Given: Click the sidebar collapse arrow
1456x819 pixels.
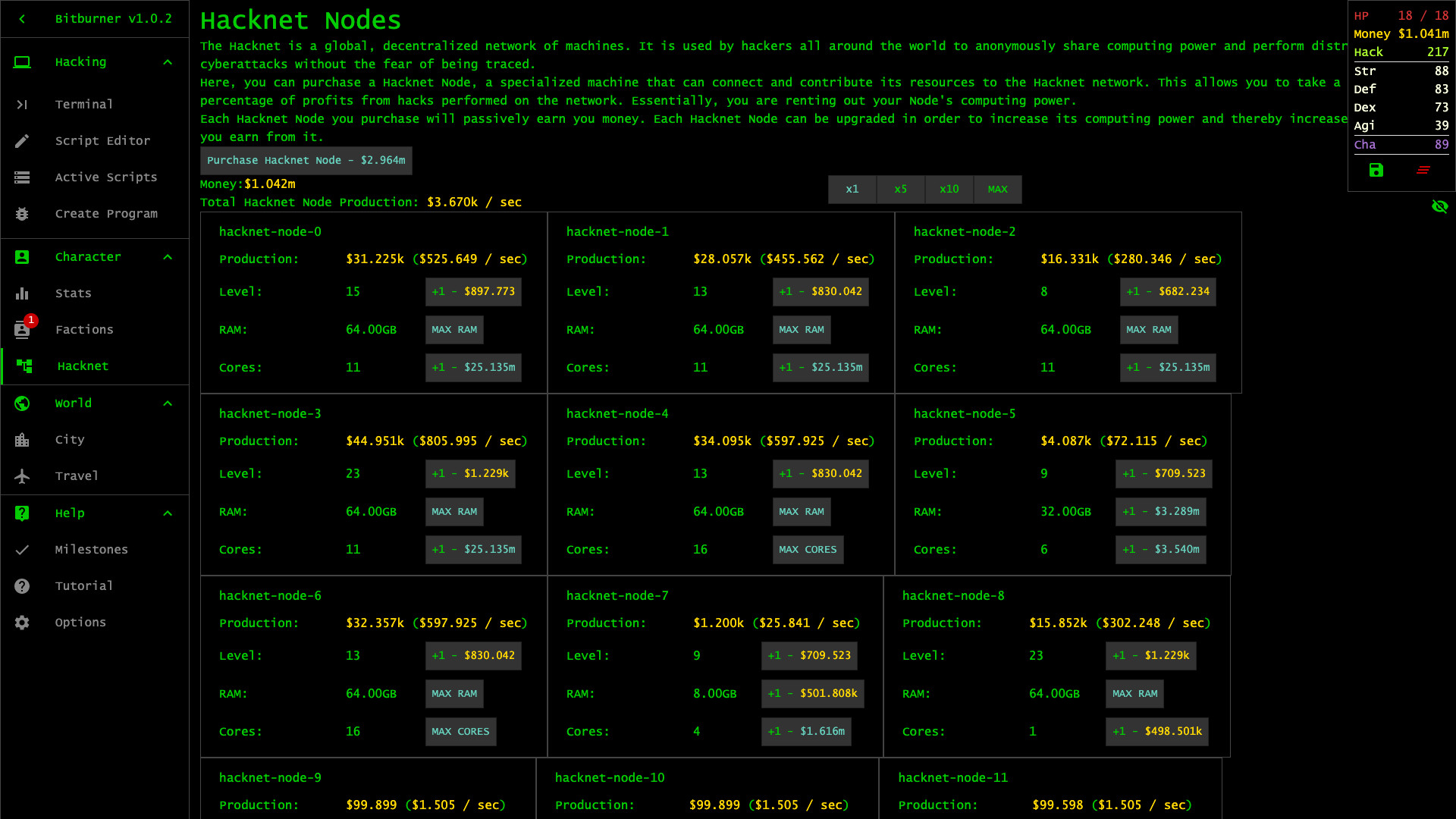Looking at the screenshot, I should click(20, 18).
